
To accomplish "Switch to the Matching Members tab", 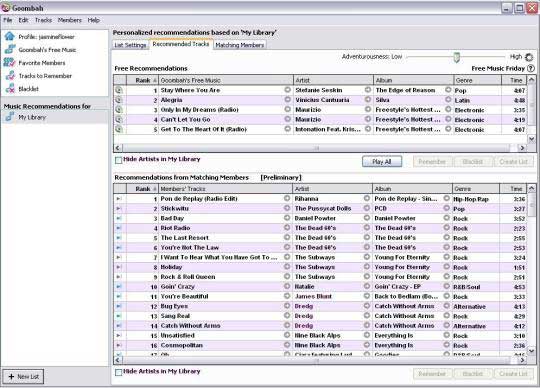I will [240, 45].
